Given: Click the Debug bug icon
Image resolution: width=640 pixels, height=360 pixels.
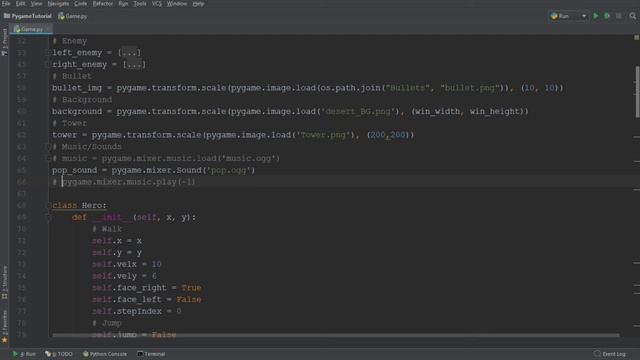Looking at the screenshot, I should [607, 16].
